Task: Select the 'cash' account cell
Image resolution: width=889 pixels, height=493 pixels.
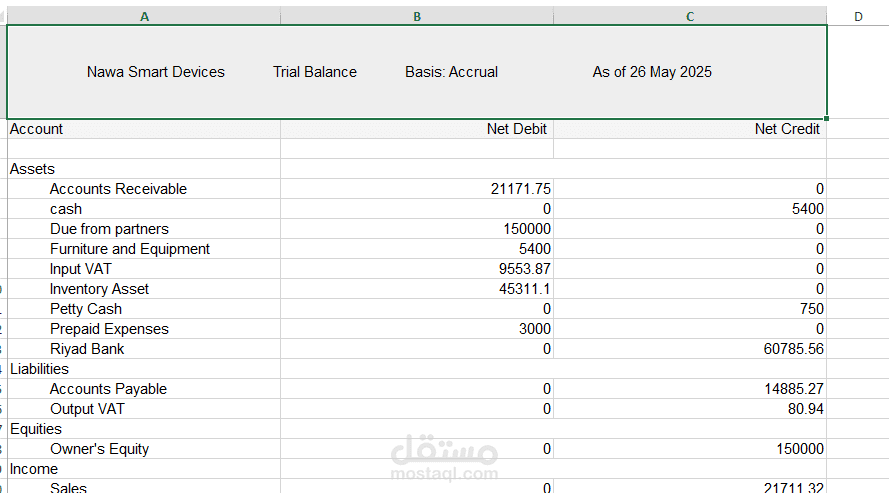Action: coord(144,209)
